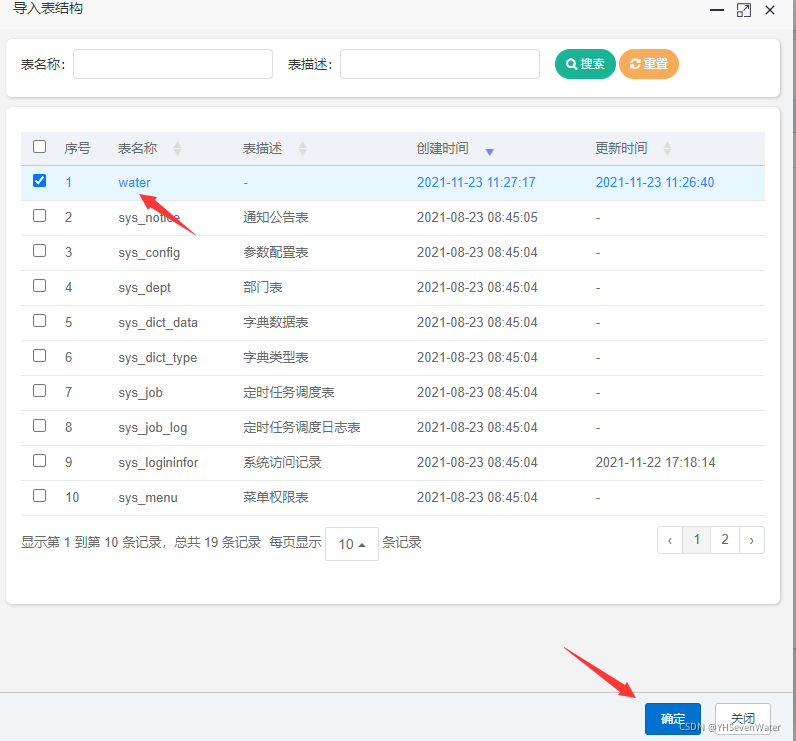Click table name sys_job
796x741 pixels.
tap(141, 393)
